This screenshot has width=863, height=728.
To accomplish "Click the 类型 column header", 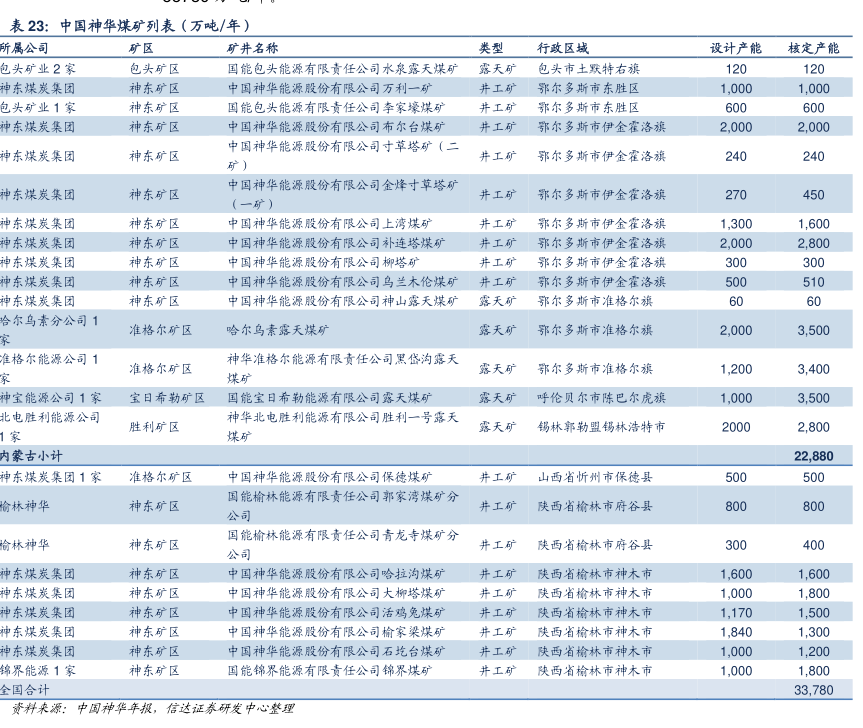I will (490, 48).
